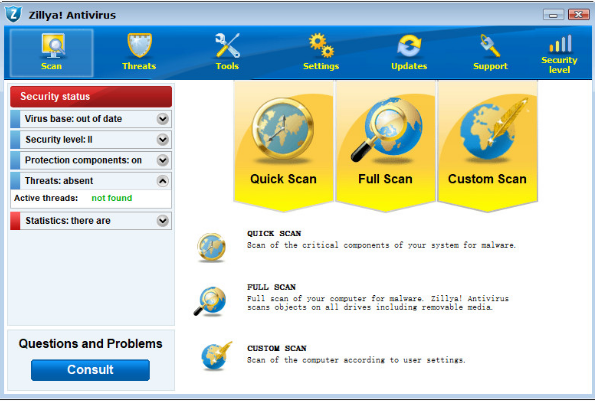This screenshot has height=401, width=595.
Task: Collapse the Threats: absent section arrow
Action: coord(162,181)
